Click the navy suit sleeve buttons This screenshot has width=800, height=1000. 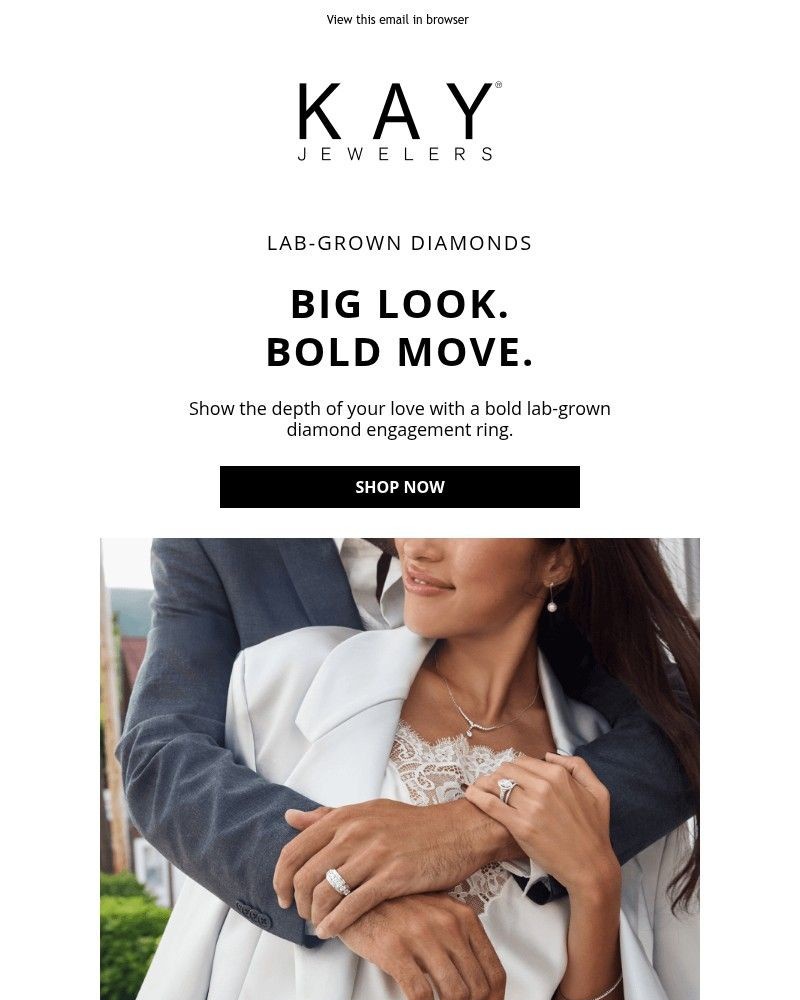click(x=253, y=915)
